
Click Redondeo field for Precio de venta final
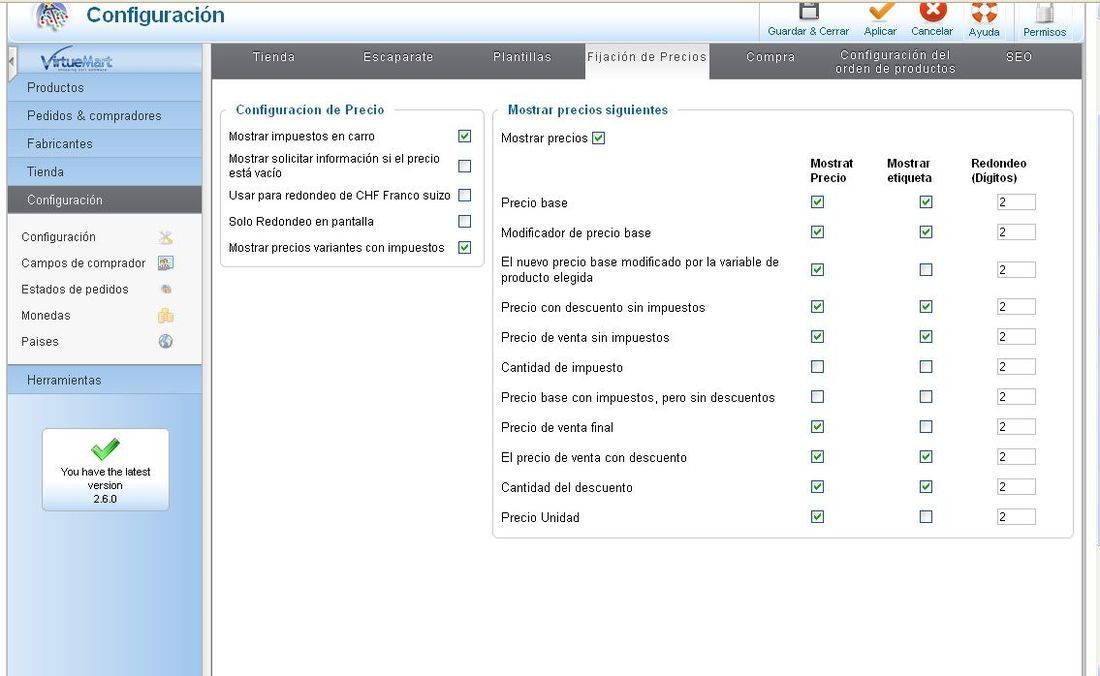point(1016,426)
